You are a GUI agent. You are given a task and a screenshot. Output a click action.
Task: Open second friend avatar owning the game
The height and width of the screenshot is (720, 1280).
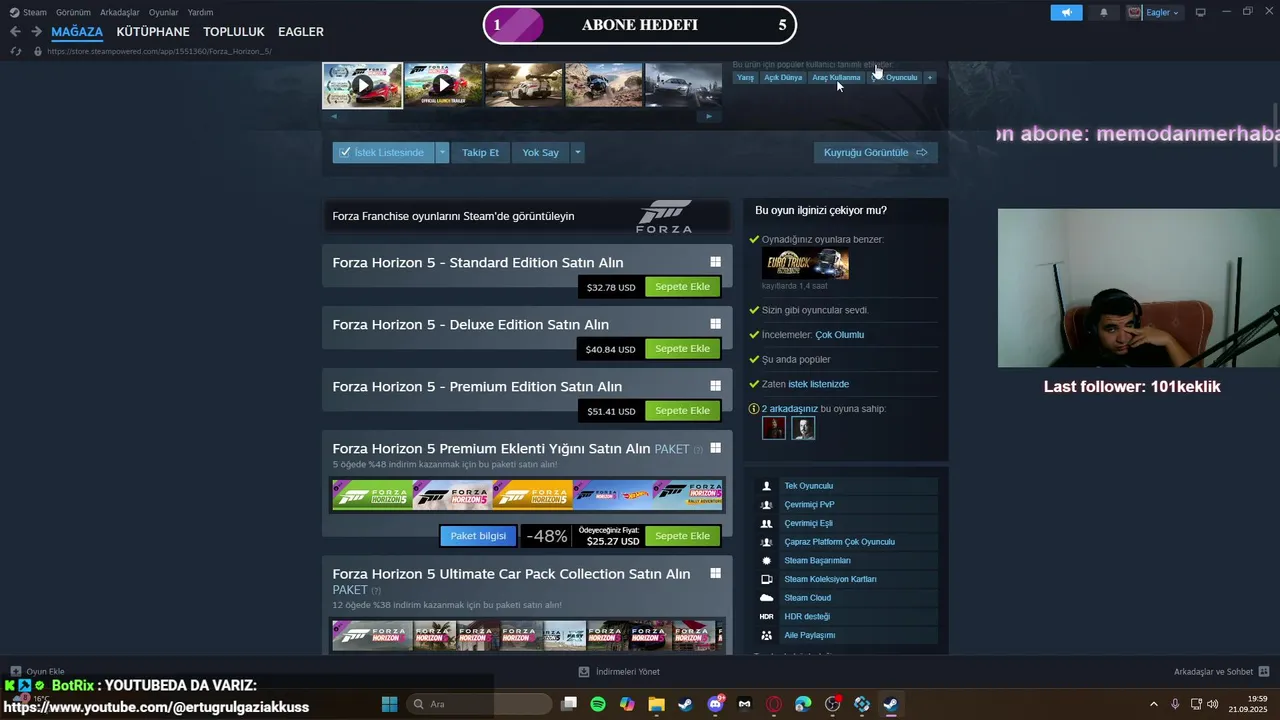[803, 428]
